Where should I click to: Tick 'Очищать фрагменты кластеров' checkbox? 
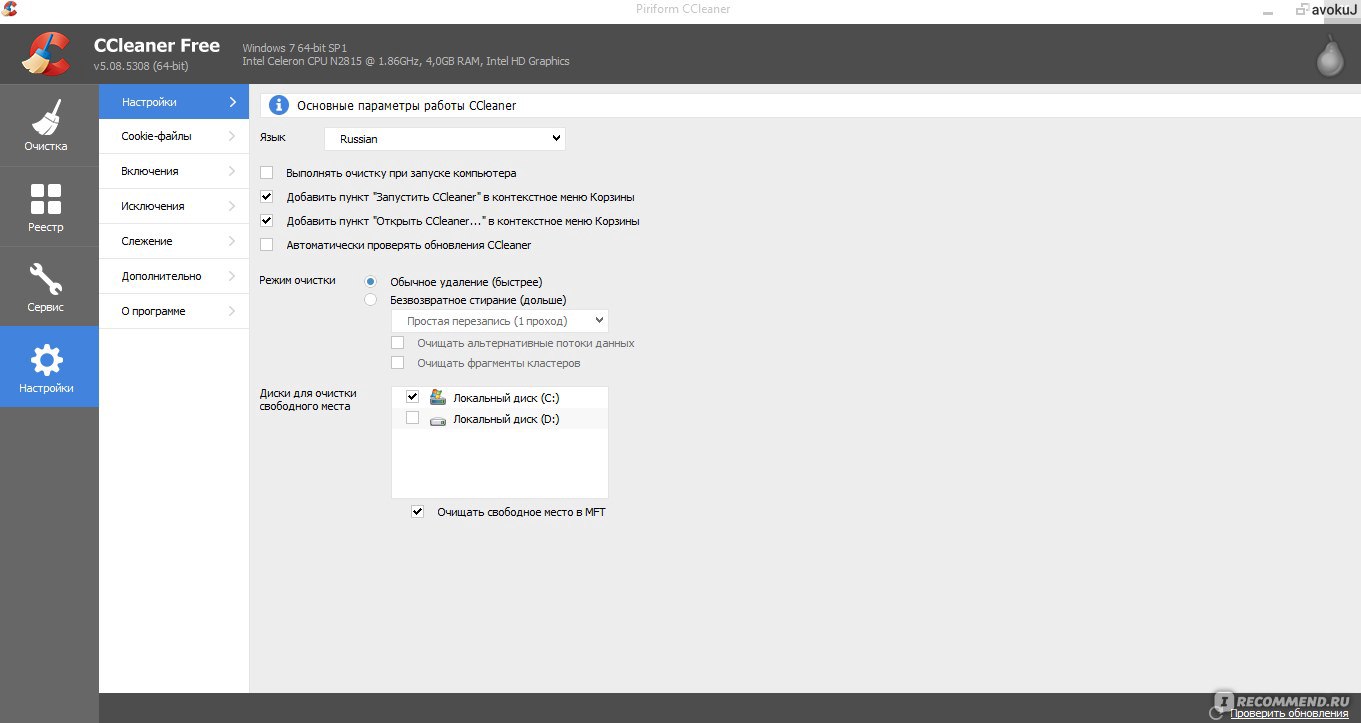click(x=398, y=363)
